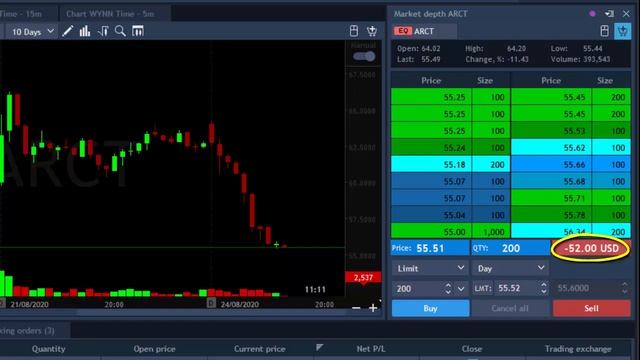
Task: Click the Cancel all button
Action: [x=510, y=308]
